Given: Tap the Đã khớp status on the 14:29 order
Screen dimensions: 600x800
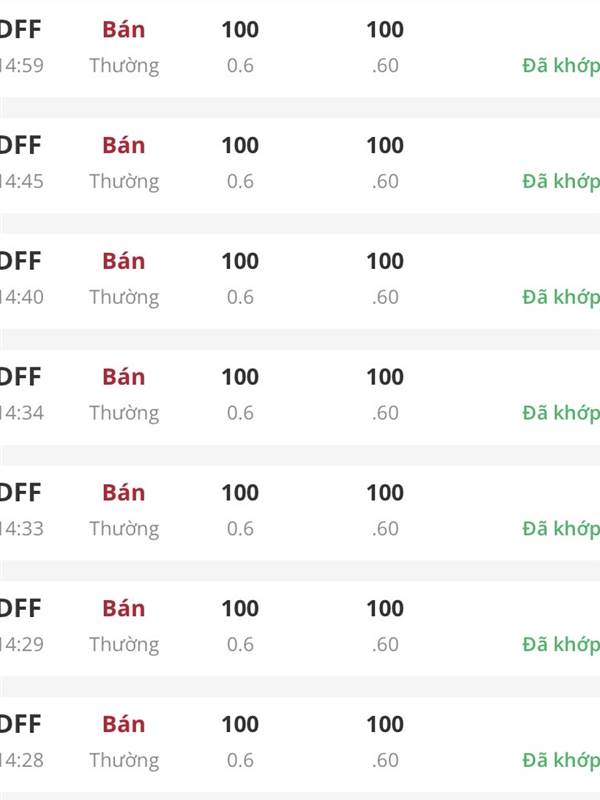Looking at the screenshot, I should click(560, 645).
